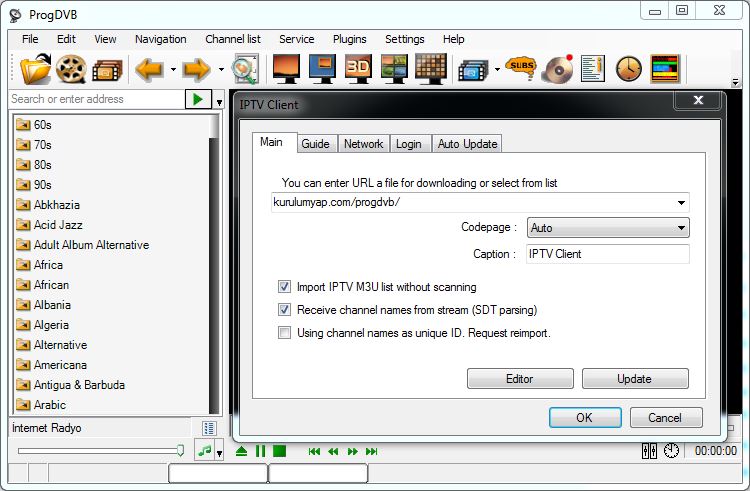
Task: Open the colorful EPG guide icon
Action: [x=665, y=69]
